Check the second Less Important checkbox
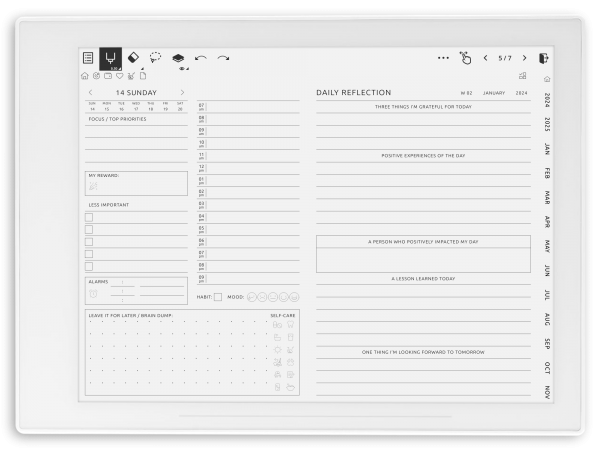The height and width of the screenshot is (450, 600). tap(89, 230)
